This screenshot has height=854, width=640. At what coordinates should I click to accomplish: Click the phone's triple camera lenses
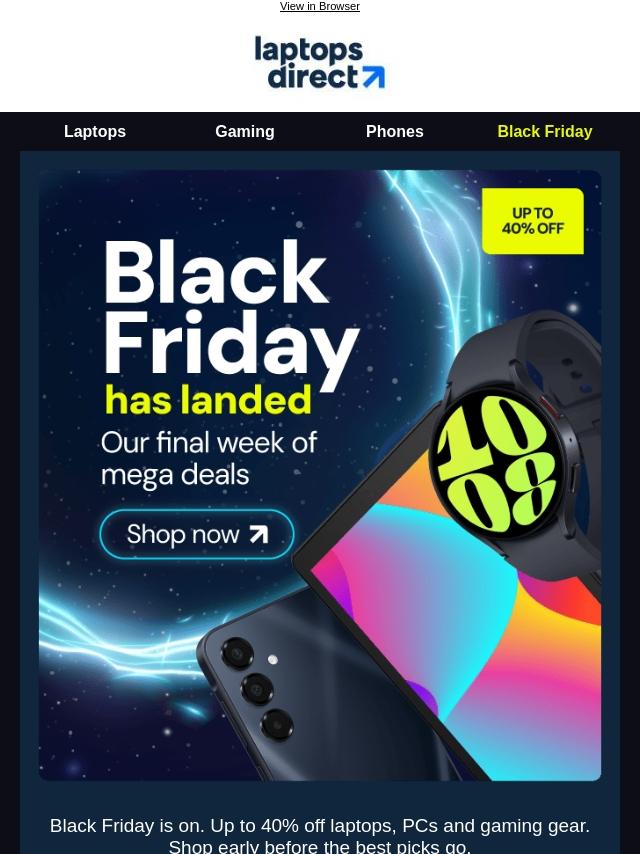256,688
